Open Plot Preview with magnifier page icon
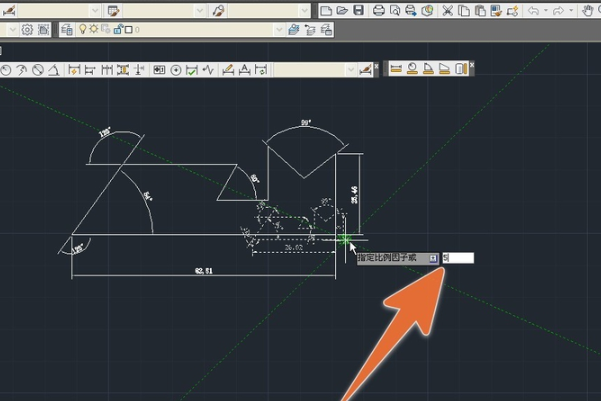The image size is (601, 401). tap(395, 10)
